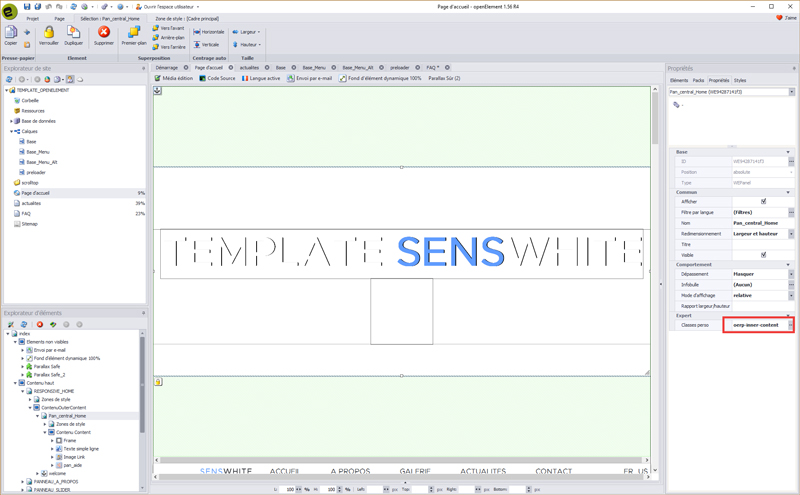Screen dimensions: 800x495
Task: Click Parallax Sûr (2) item
Action: coord(444,78)
